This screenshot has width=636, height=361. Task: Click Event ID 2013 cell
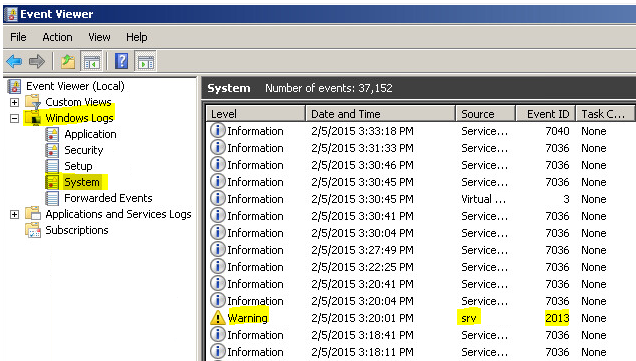click(557, 318)
